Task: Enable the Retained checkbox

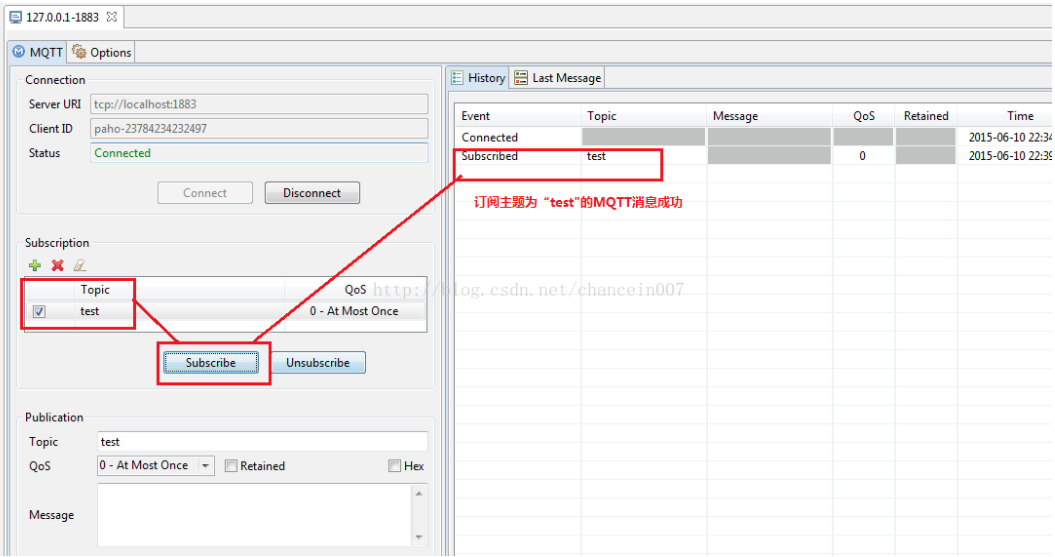Action: (x=231, y=466)
